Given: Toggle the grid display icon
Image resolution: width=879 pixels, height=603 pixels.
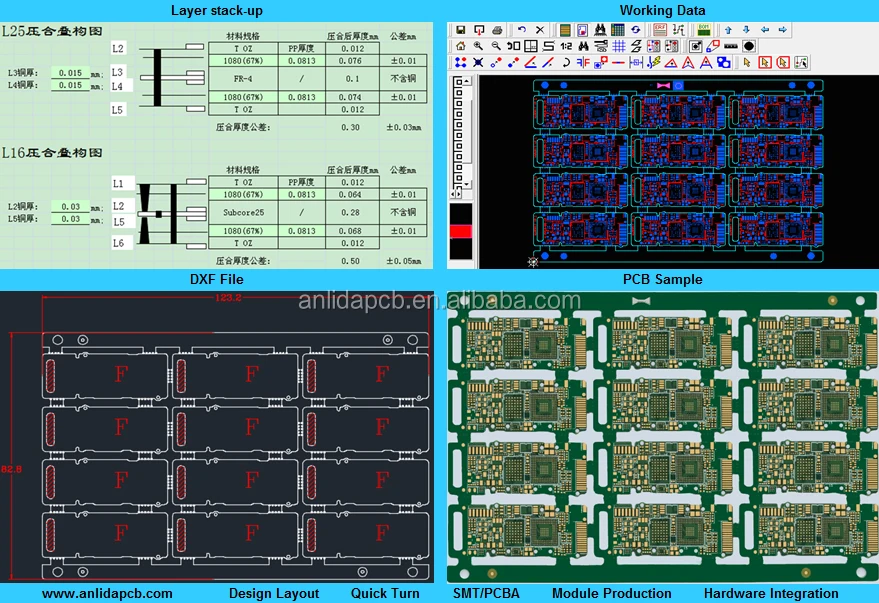Looking at the screenshot, I should 619,44.
